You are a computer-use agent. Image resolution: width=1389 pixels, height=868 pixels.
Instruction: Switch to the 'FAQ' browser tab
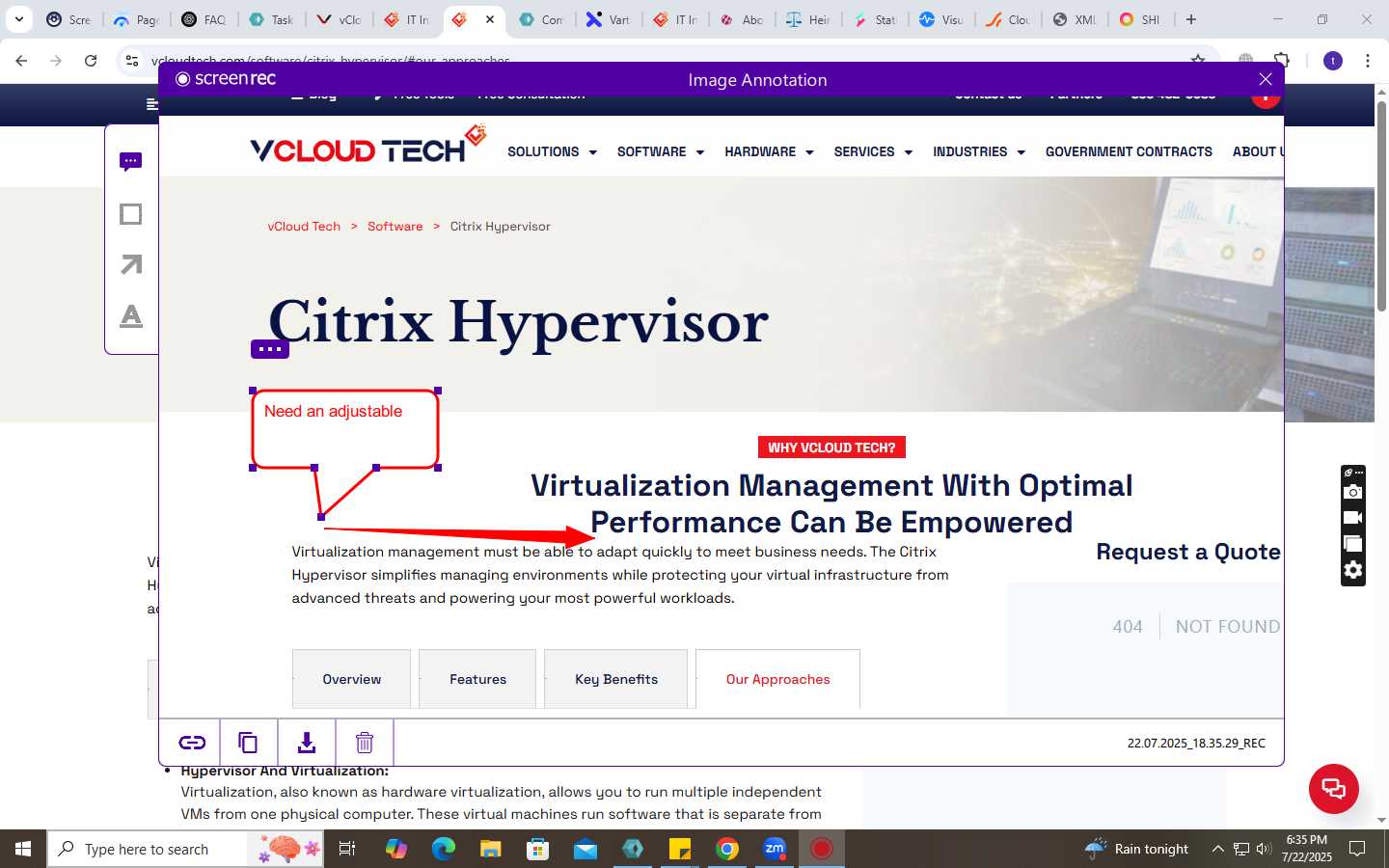coord(204,19)
